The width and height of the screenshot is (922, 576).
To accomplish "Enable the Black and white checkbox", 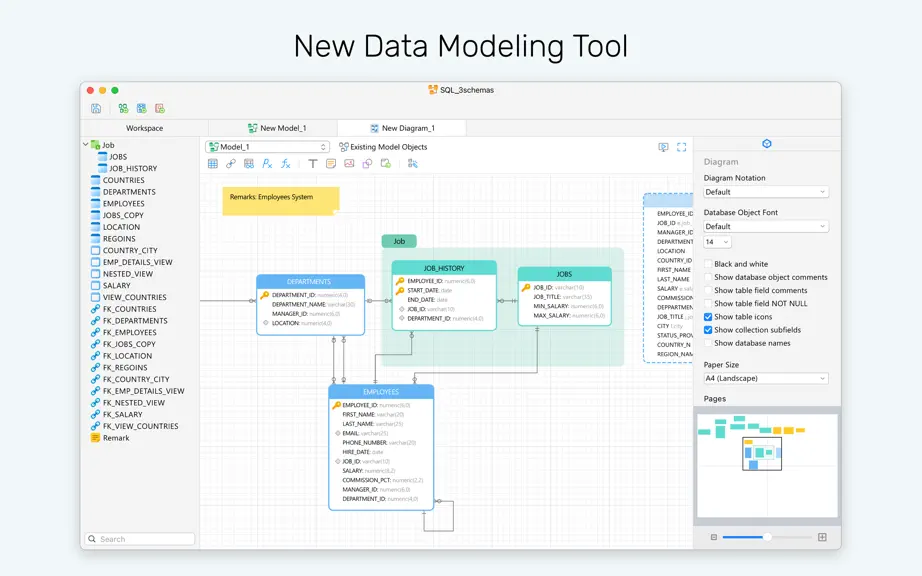I will [708, 264].
